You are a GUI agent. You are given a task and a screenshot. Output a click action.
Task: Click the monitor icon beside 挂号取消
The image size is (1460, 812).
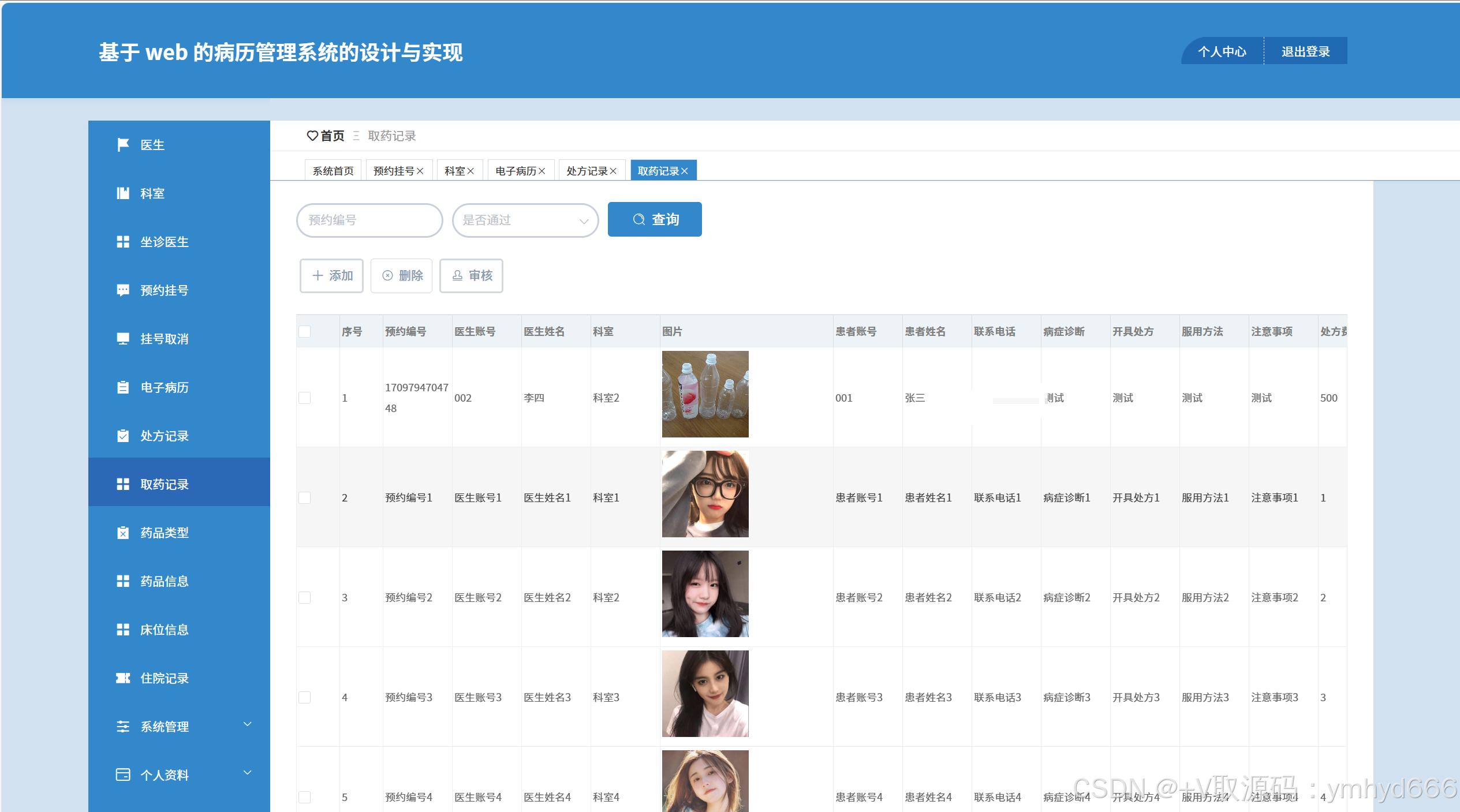122,339
